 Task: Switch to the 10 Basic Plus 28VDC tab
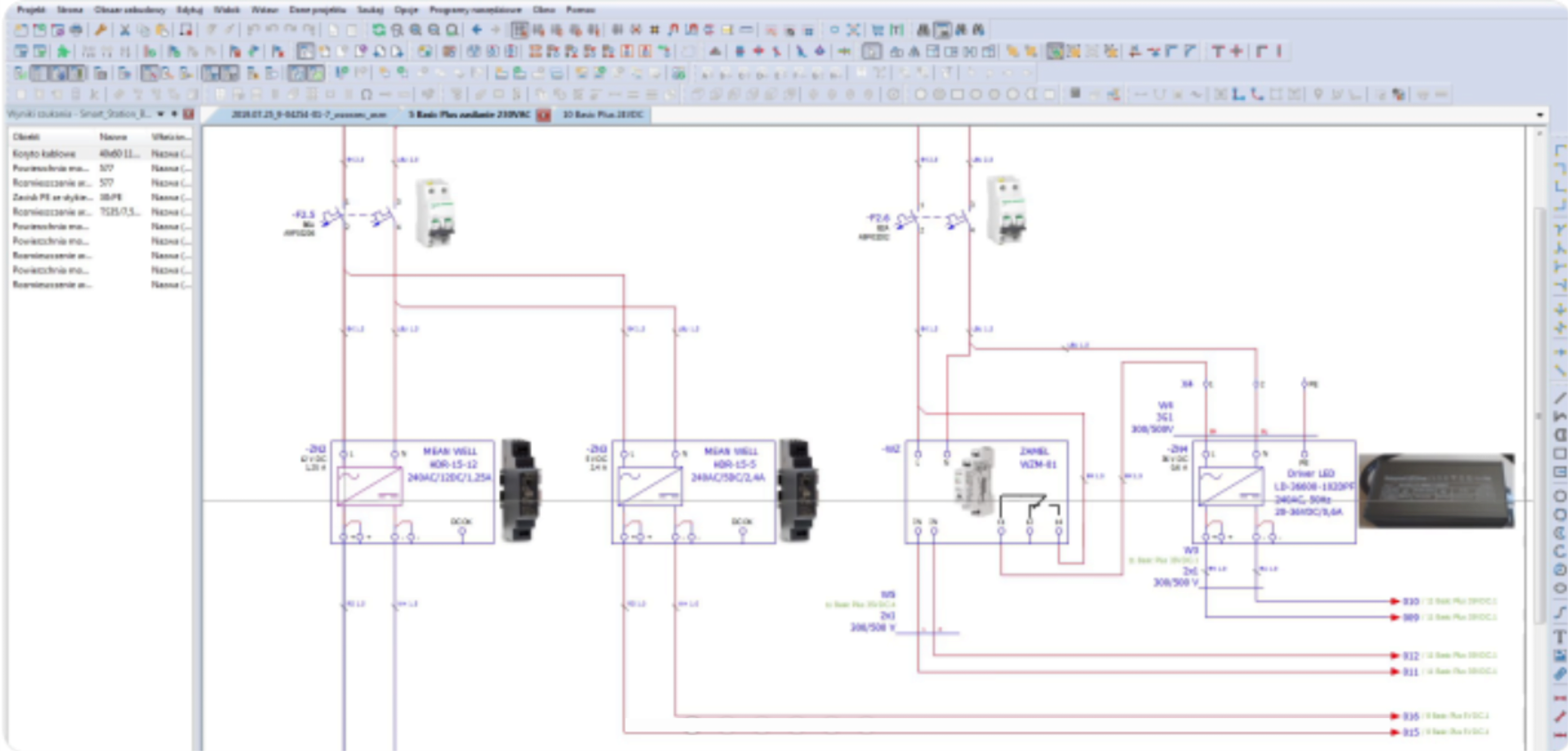click(x=602, y=114)
